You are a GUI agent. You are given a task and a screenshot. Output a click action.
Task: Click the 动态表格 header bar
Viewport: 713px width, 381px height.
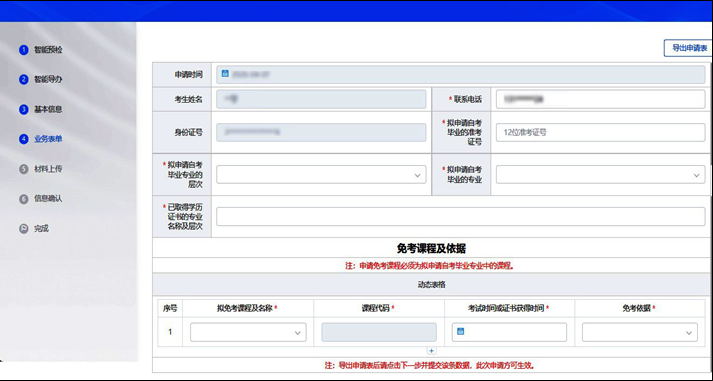(x=431, y=284)
